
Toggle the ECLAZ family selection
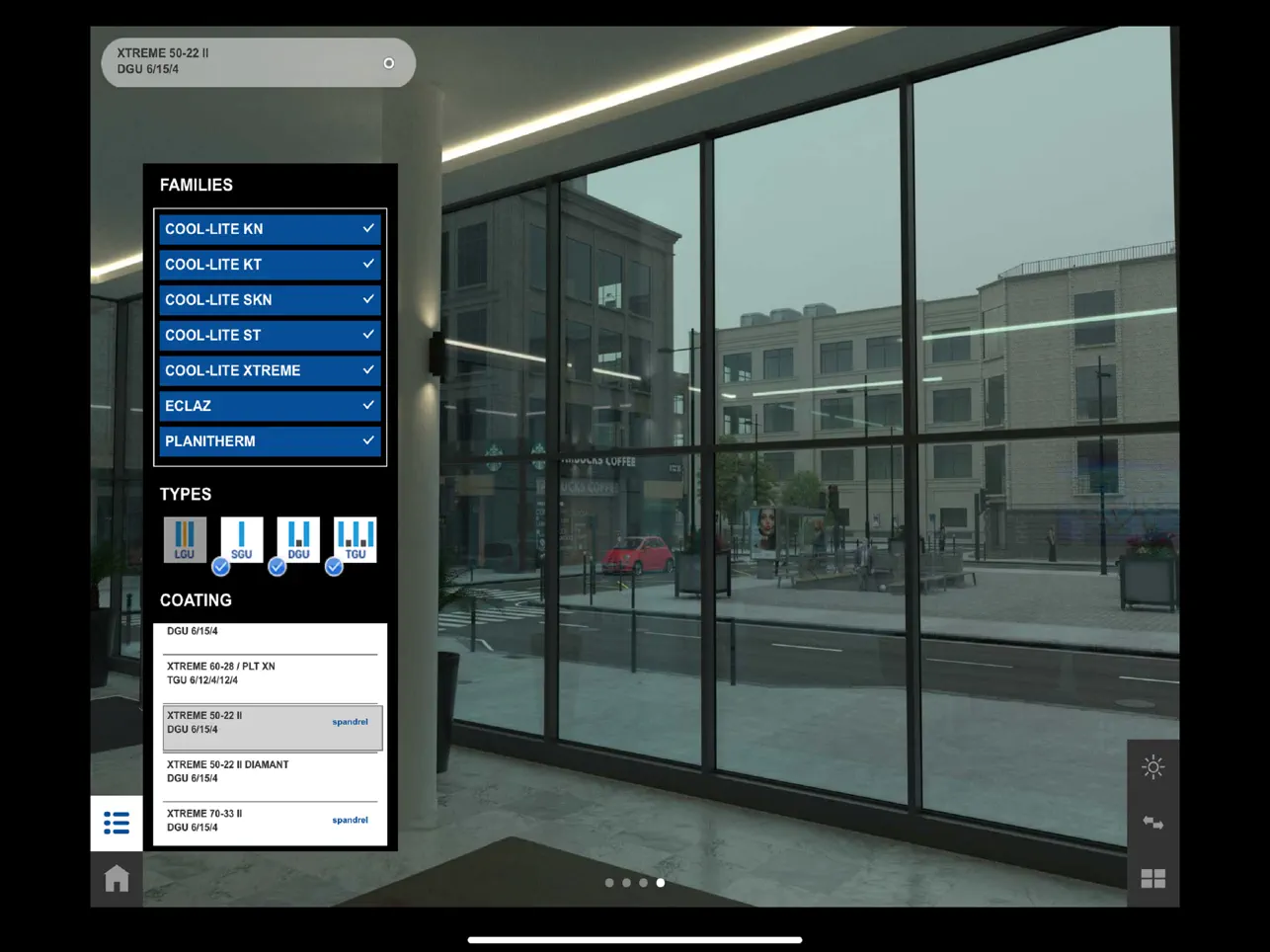(x=270, y=405)
